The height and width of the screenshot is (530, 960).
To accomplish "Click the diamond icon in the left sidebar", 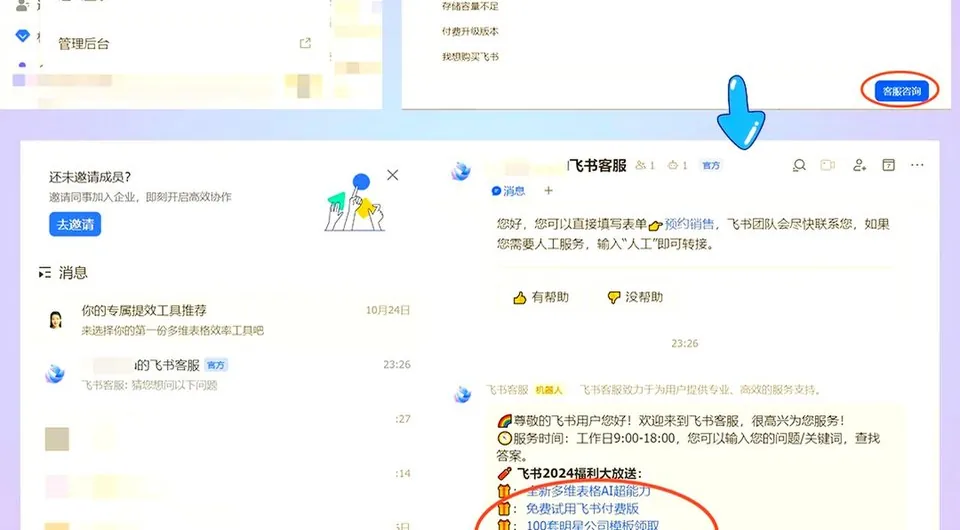I will coord(23,35).
